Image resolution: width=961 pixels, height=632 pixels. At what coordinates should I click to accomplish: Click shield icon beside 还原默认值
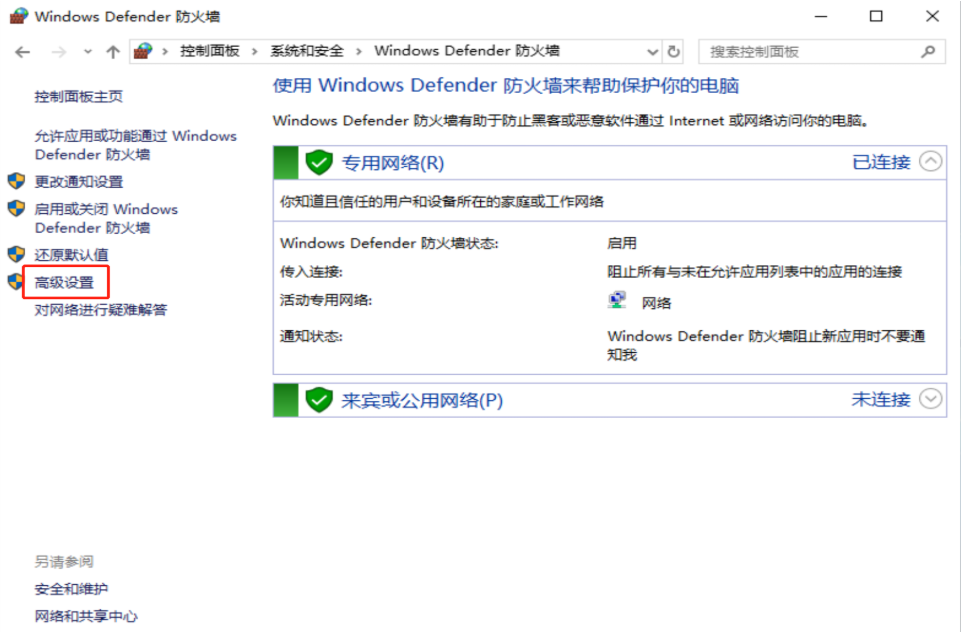click(x=17, y=254)
